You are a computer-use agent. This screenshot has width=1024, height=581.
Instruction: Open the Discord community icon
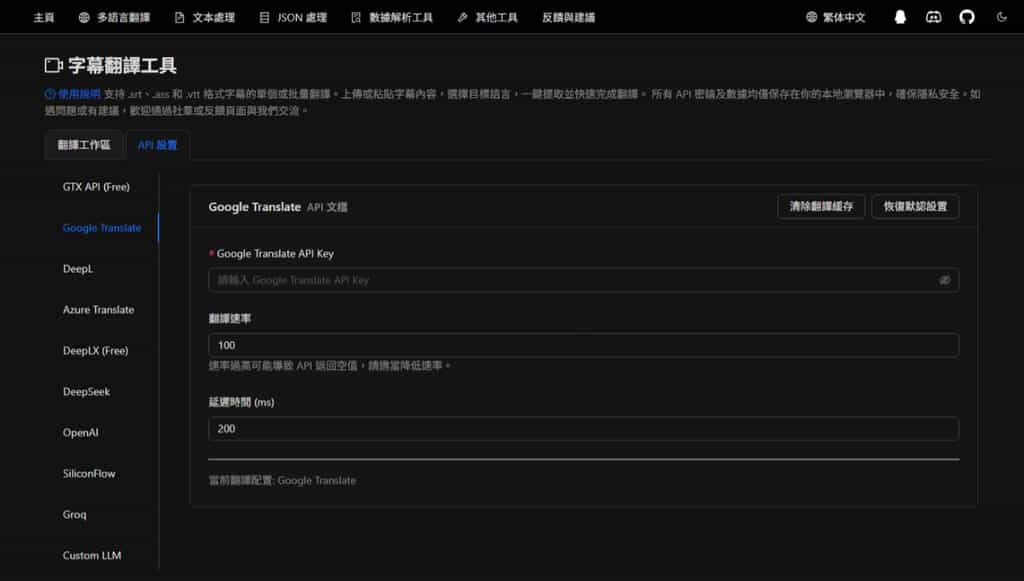click(x=933, y=17)
